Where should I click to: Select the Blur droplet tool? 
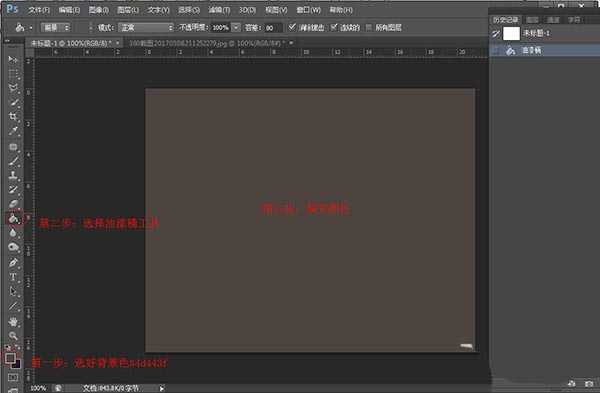tap(13, 233)
